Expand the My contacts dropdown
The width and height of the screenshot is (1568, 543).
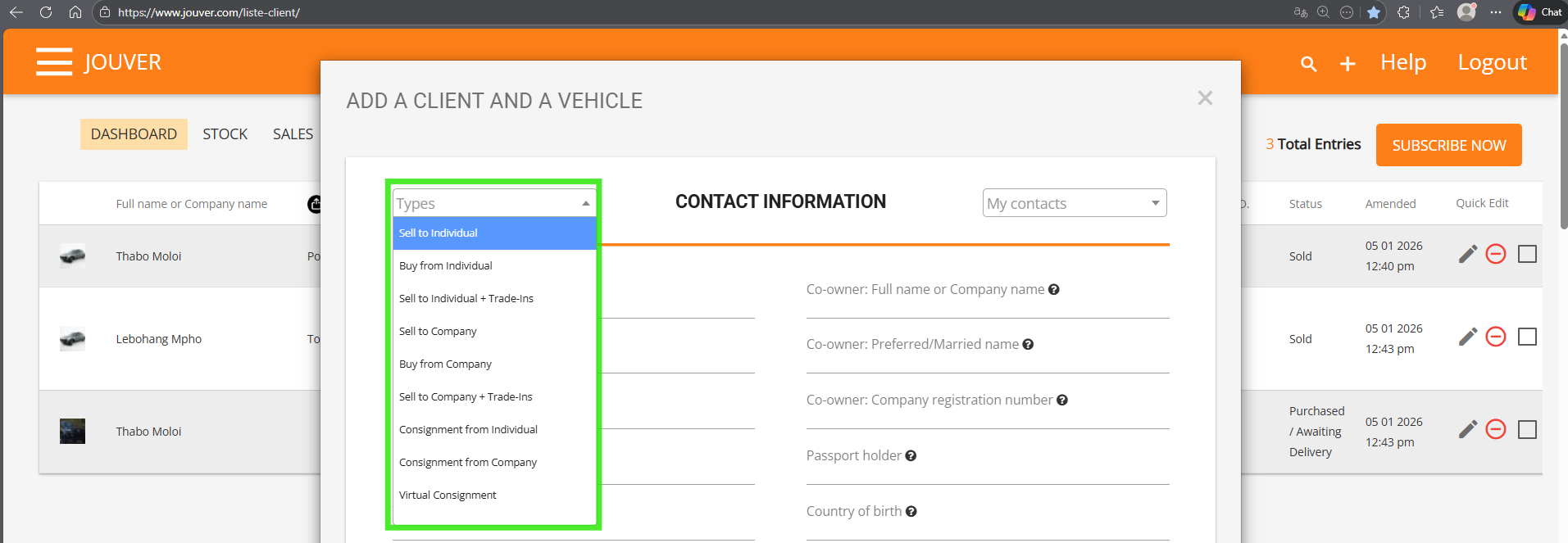coord(1074,203)
